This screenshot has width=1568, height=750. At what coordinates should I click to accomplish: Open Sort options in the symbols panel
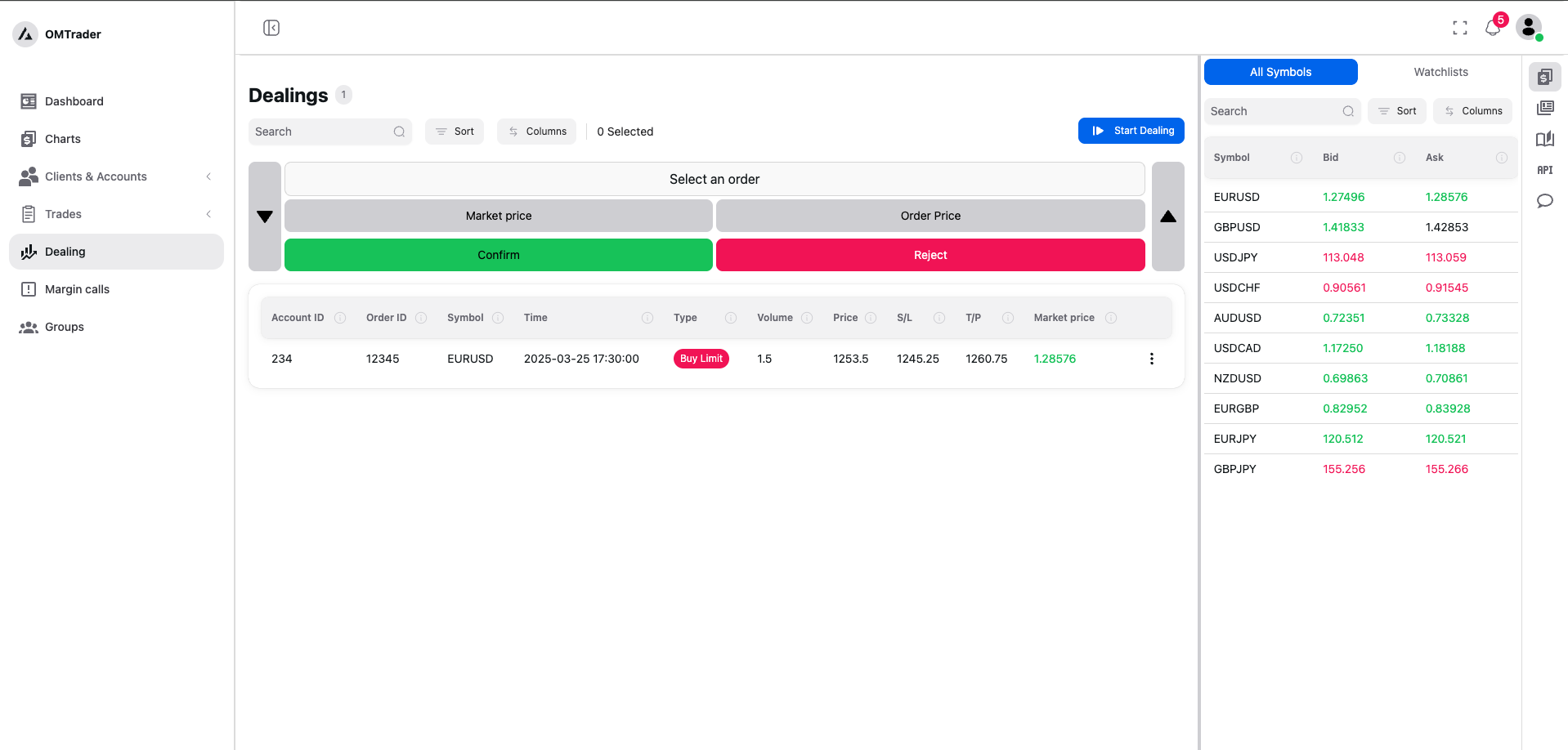(x=1396, y=111)
